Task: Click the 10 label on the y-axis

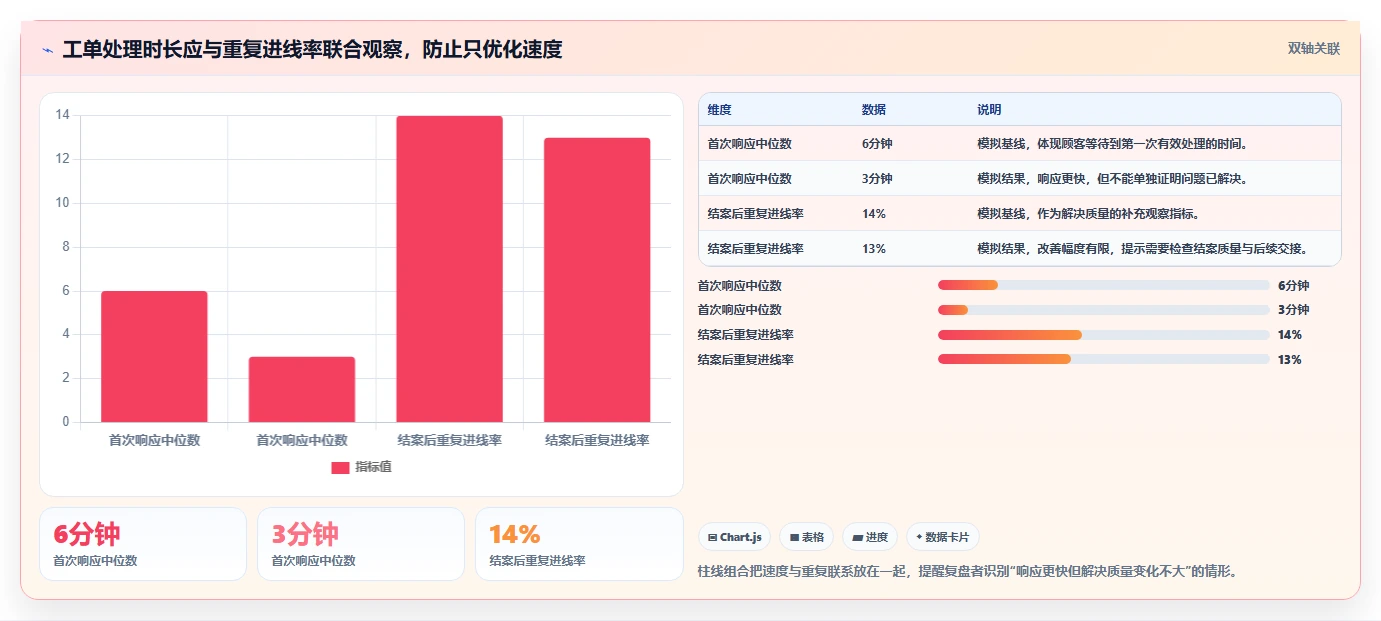Action: tap(62, 203)
